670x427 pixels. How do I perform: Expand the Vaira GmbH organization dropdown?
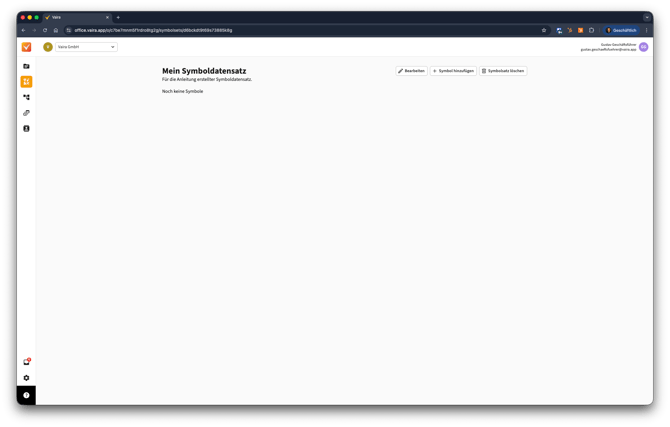click(80, 47)
